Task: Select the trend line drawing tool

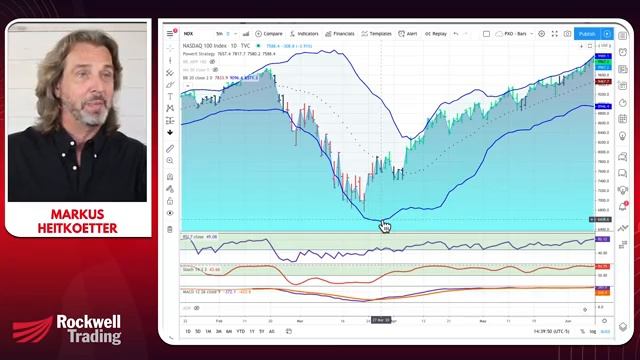Action: point(170,60)
